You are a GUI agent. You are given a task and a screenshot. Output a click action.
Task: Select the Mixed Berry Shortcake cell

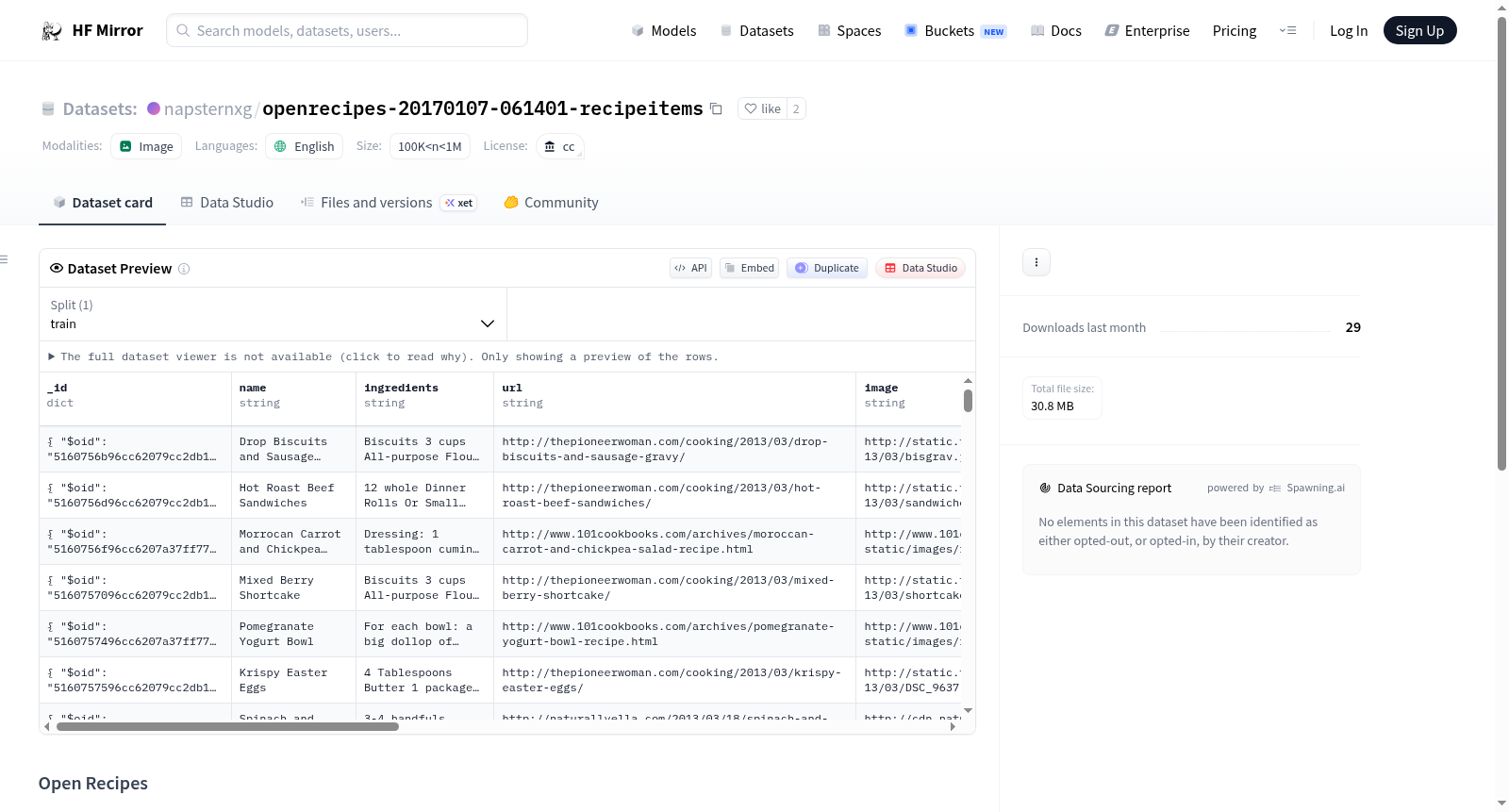coord(293,588)
